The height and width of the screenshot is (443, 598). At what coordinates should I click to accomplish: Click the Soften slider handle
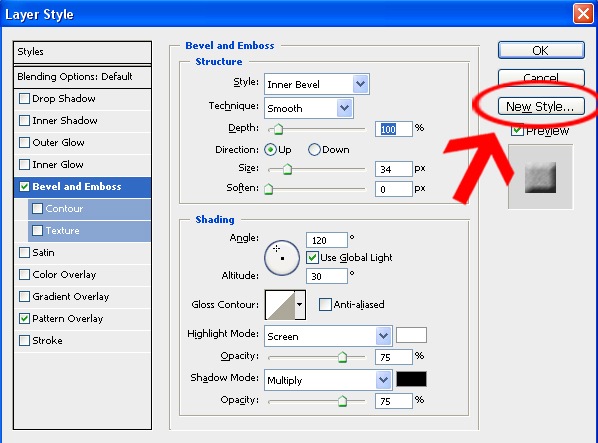tap(268, 189)
